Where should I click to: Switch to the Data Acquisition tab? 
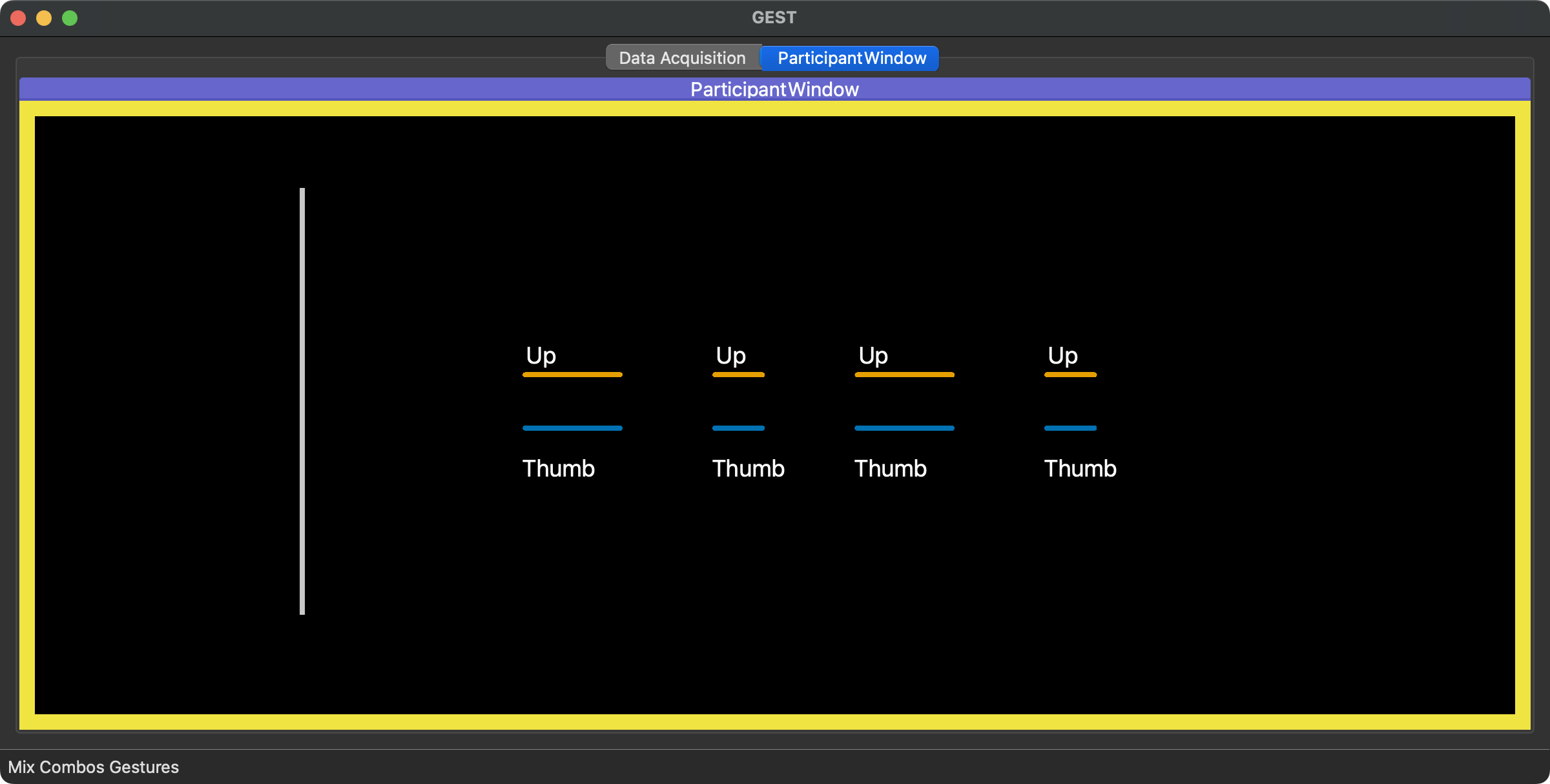point(682,58)
